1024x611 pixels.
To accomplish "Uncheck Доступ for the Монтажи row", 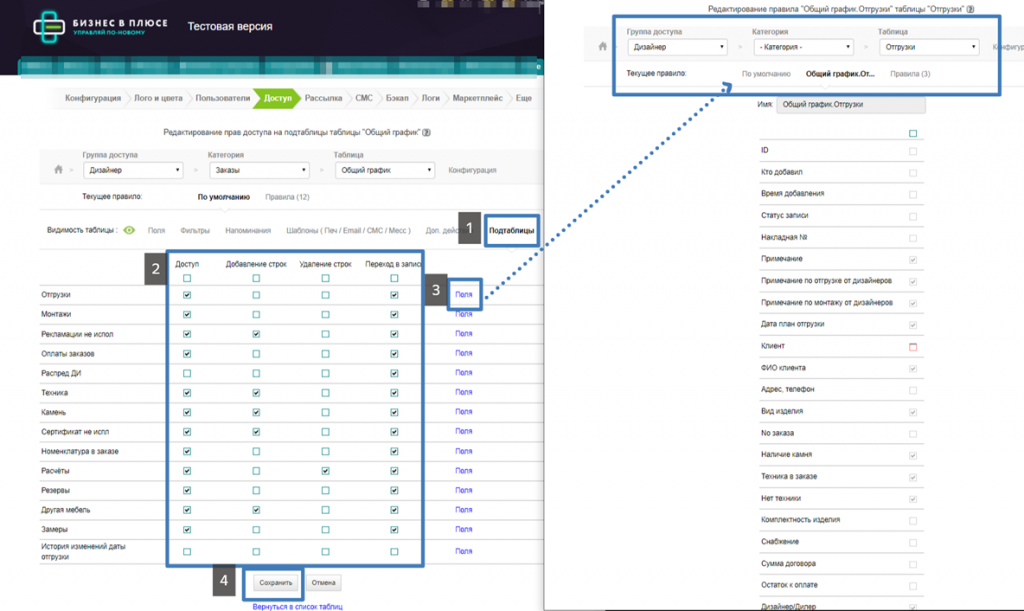I will point(187,313).
